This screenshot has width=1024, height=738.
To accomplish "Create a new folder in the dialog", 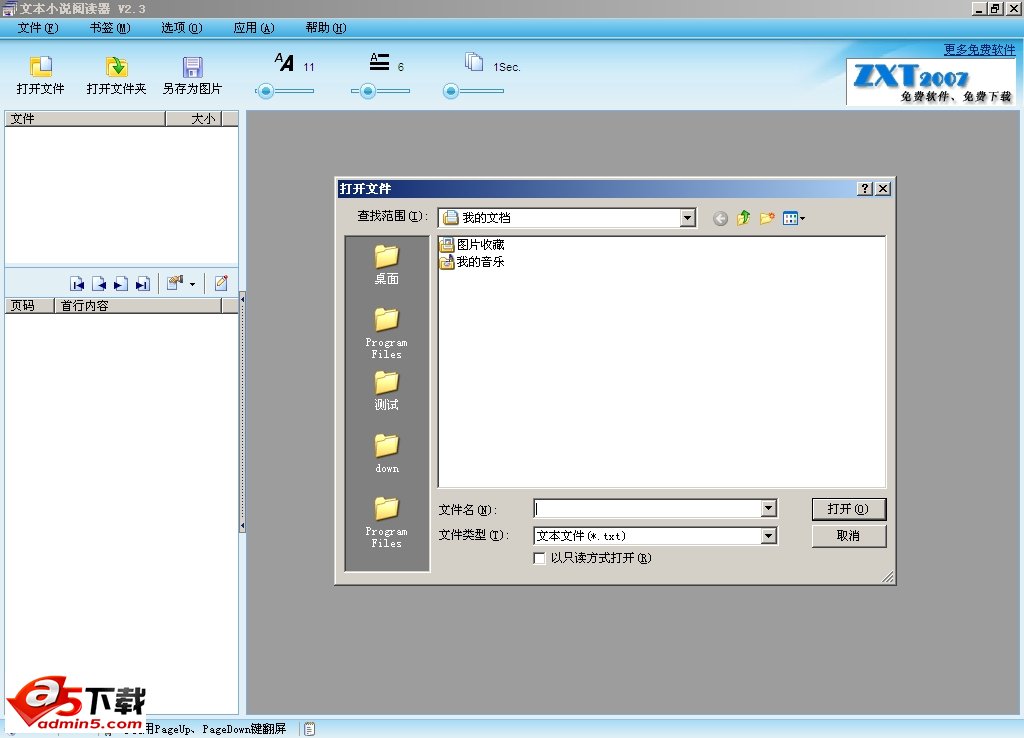I will click(767, 217).
